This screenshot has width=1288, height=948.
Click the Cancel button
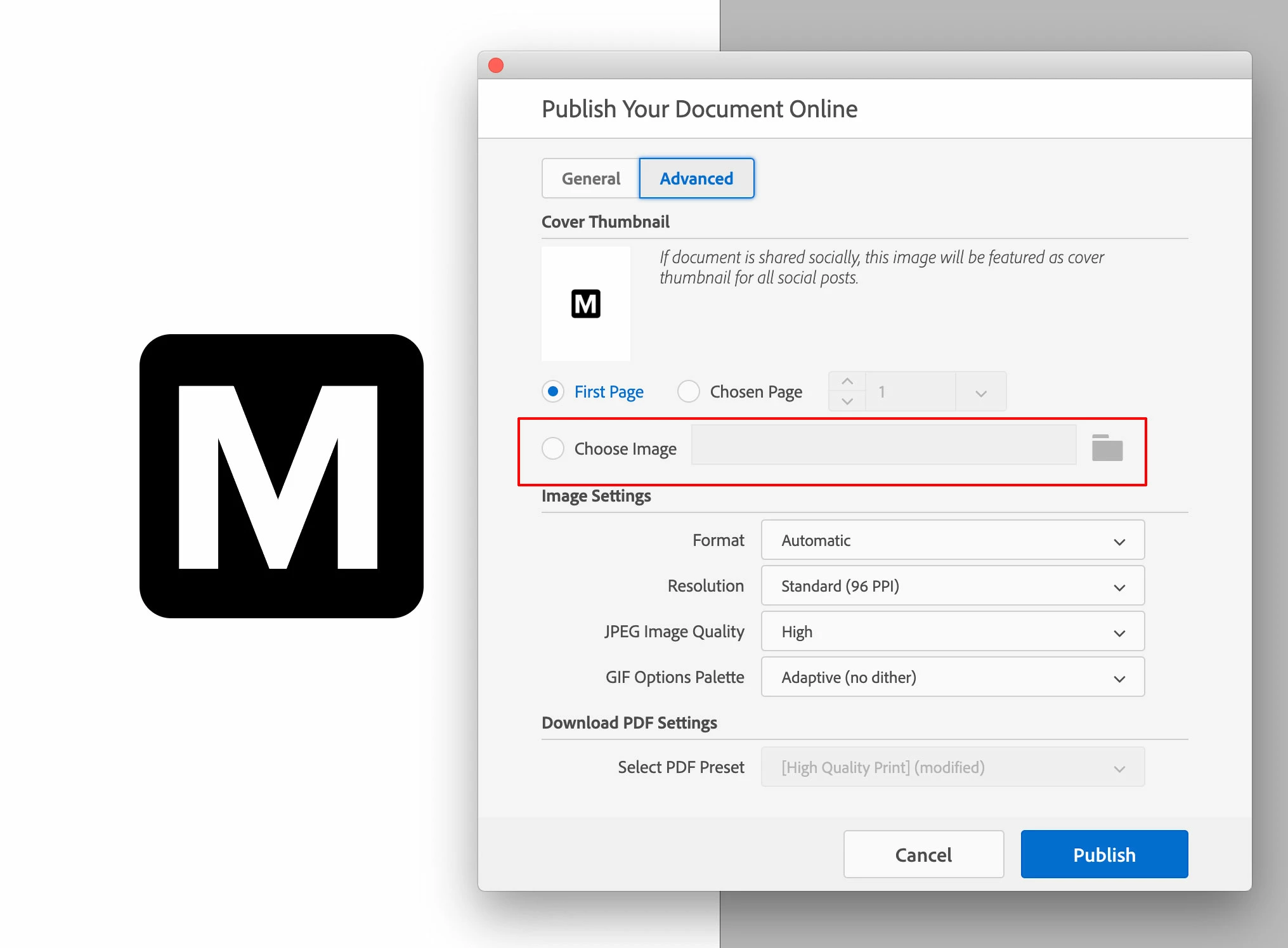(923, 855)
